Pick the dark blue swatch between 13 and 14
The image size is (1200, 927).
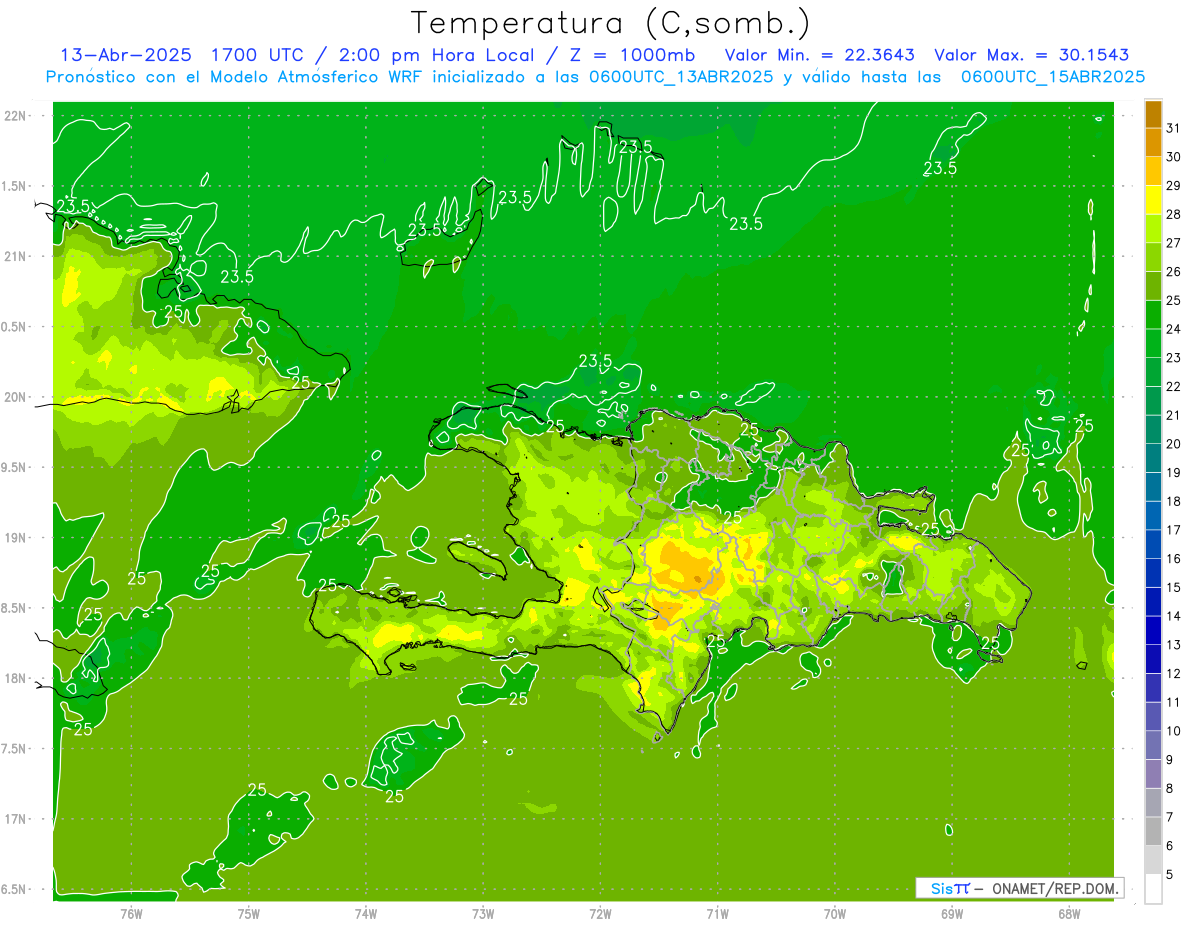pyautogui.click(x=1153, y=630)
